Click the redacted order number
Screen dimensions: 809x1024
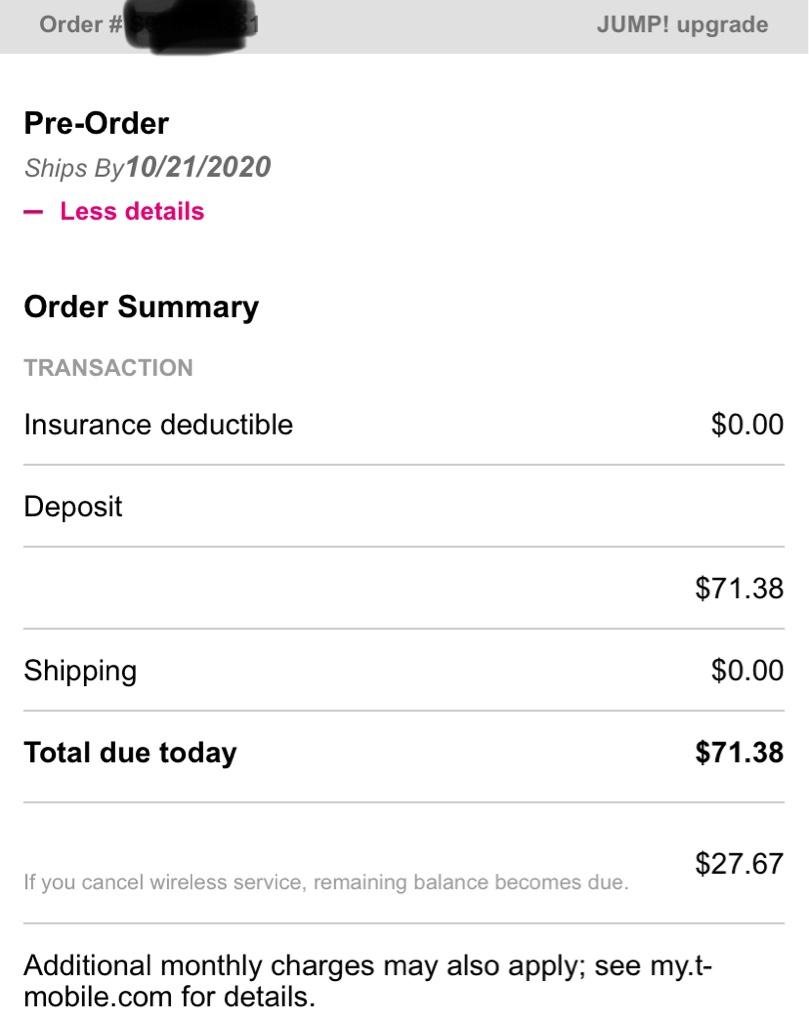click(x=190, y=24)
